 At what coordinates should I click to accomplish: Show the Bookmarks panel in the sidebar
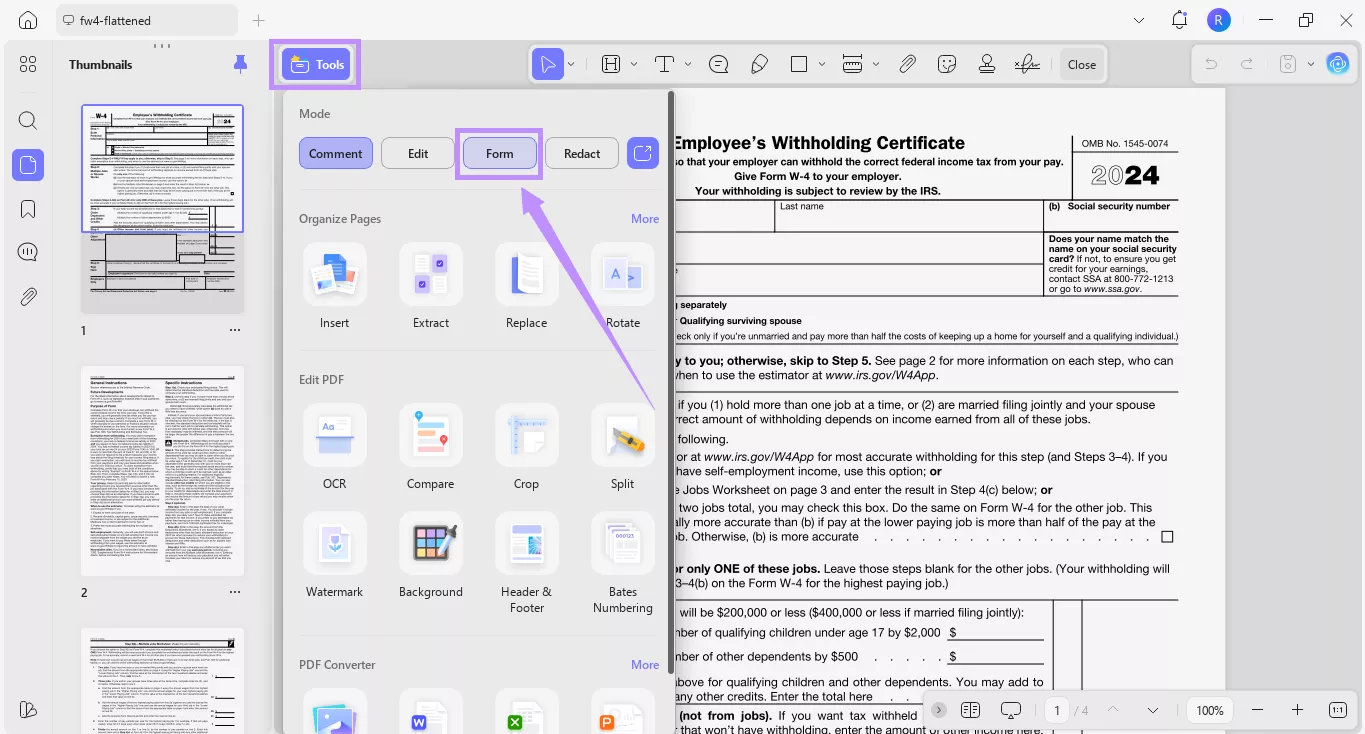(27, 208)
